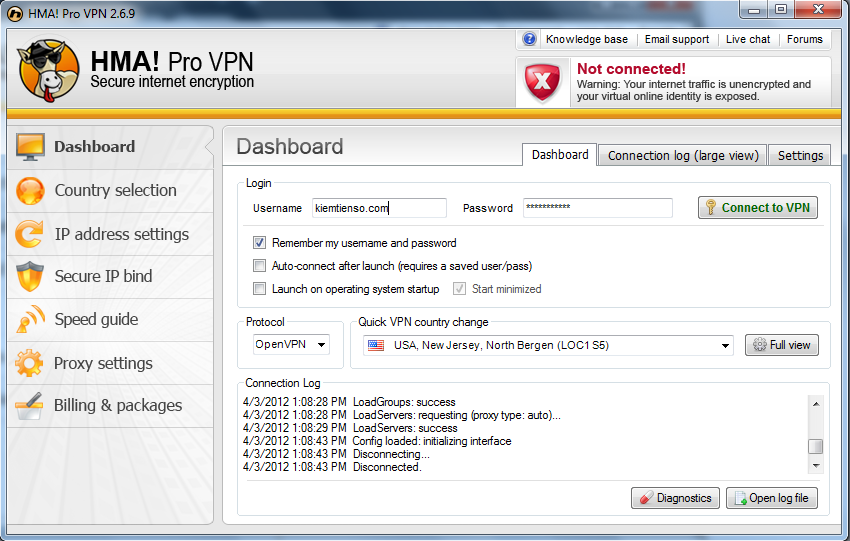Open Country selection in the sidebar
This screenshot has height=541, width=850.
pos(111,191)
